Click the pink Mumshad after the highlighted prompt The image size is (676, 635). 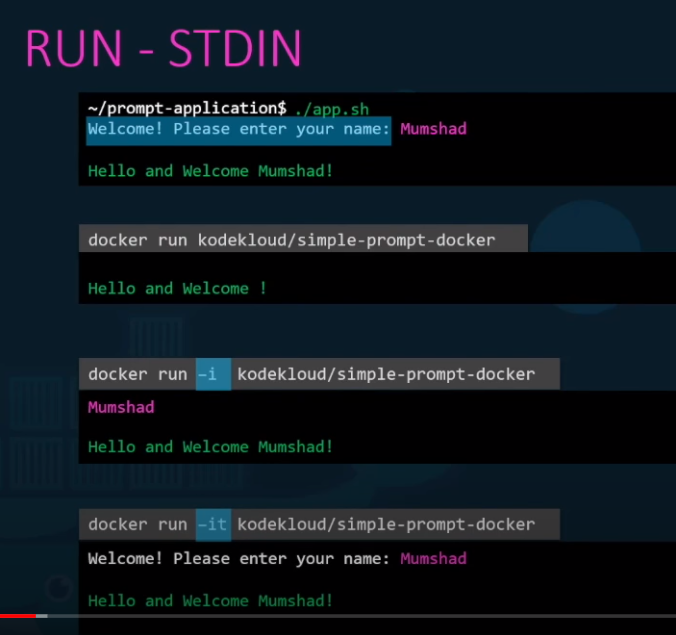click(433, 129)
